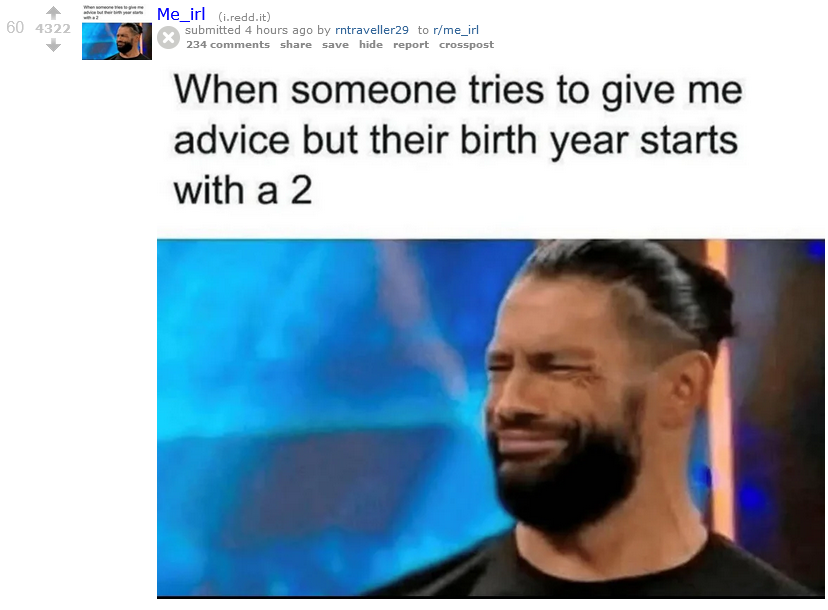
Task: Click the share option
Action: [296, 45]
